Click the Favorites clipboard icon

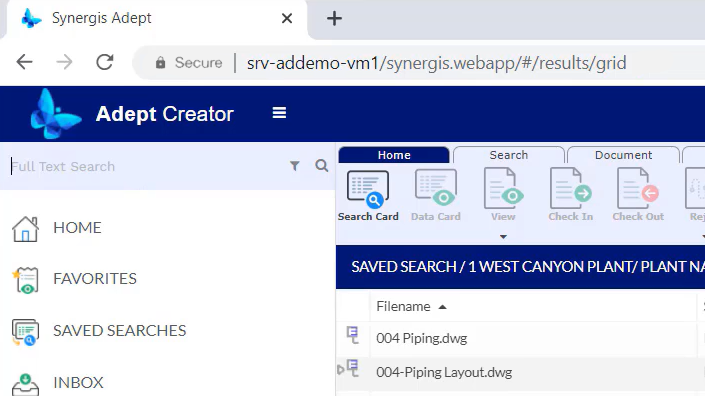26,280
